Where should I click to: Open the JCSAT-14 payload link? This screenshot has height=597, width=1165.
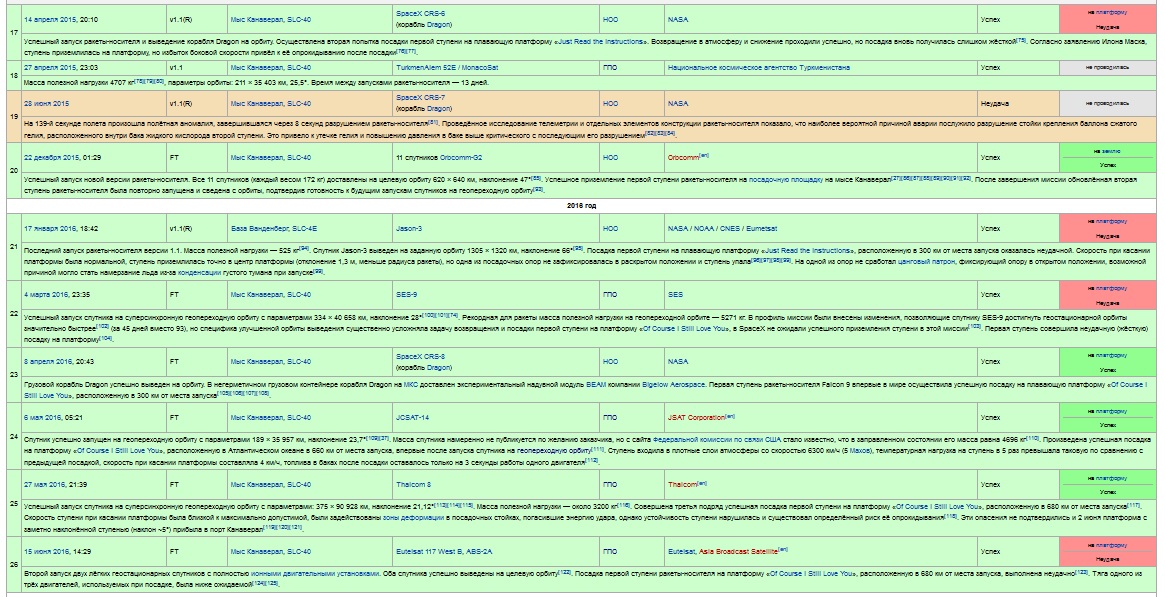pyautogui.click(x=412, y=418)
